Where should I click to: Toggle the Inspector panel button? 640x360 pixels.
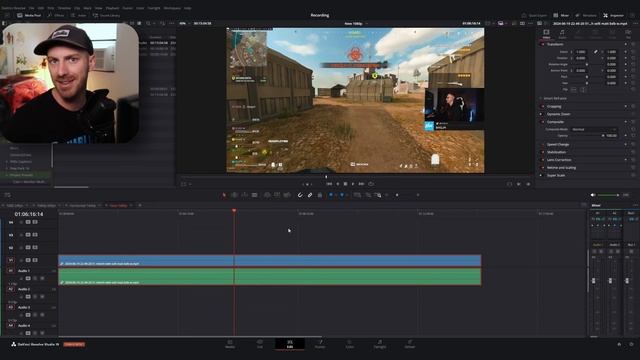[x=613, y=16]
